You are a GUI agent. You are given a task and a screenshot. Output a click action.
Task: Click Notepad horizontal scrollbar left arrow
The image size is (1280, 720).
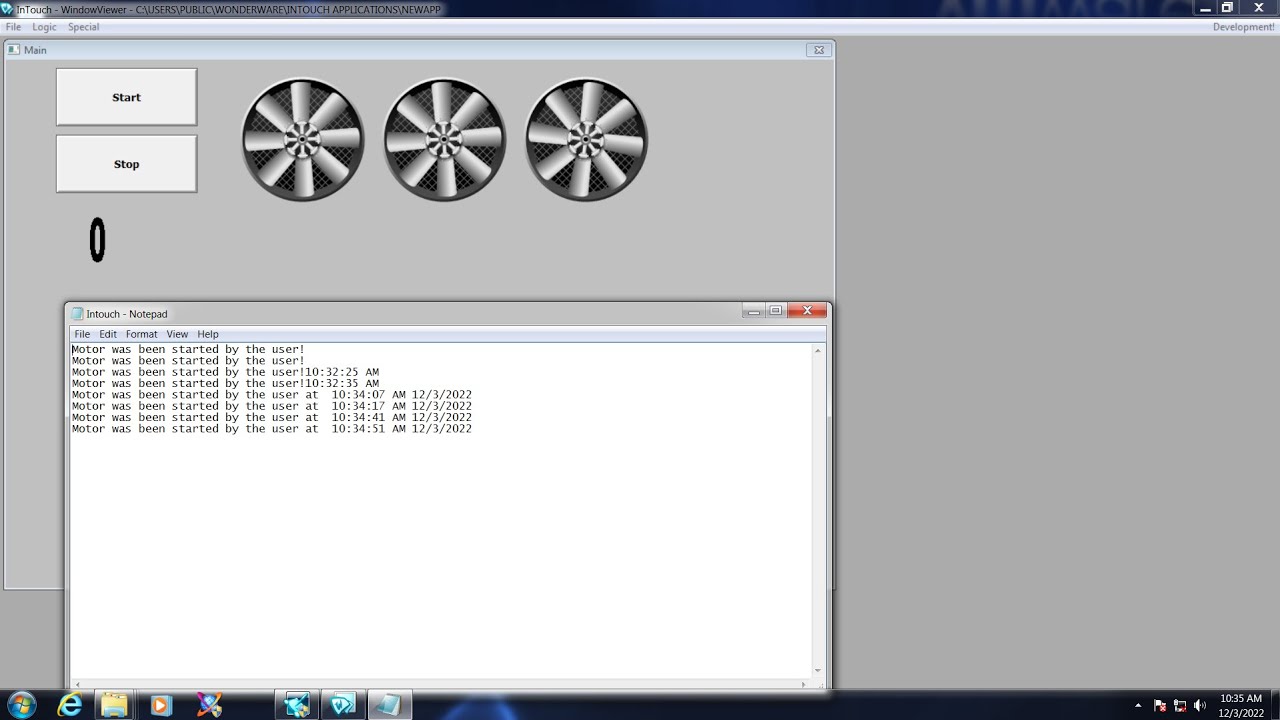point(77,685)
